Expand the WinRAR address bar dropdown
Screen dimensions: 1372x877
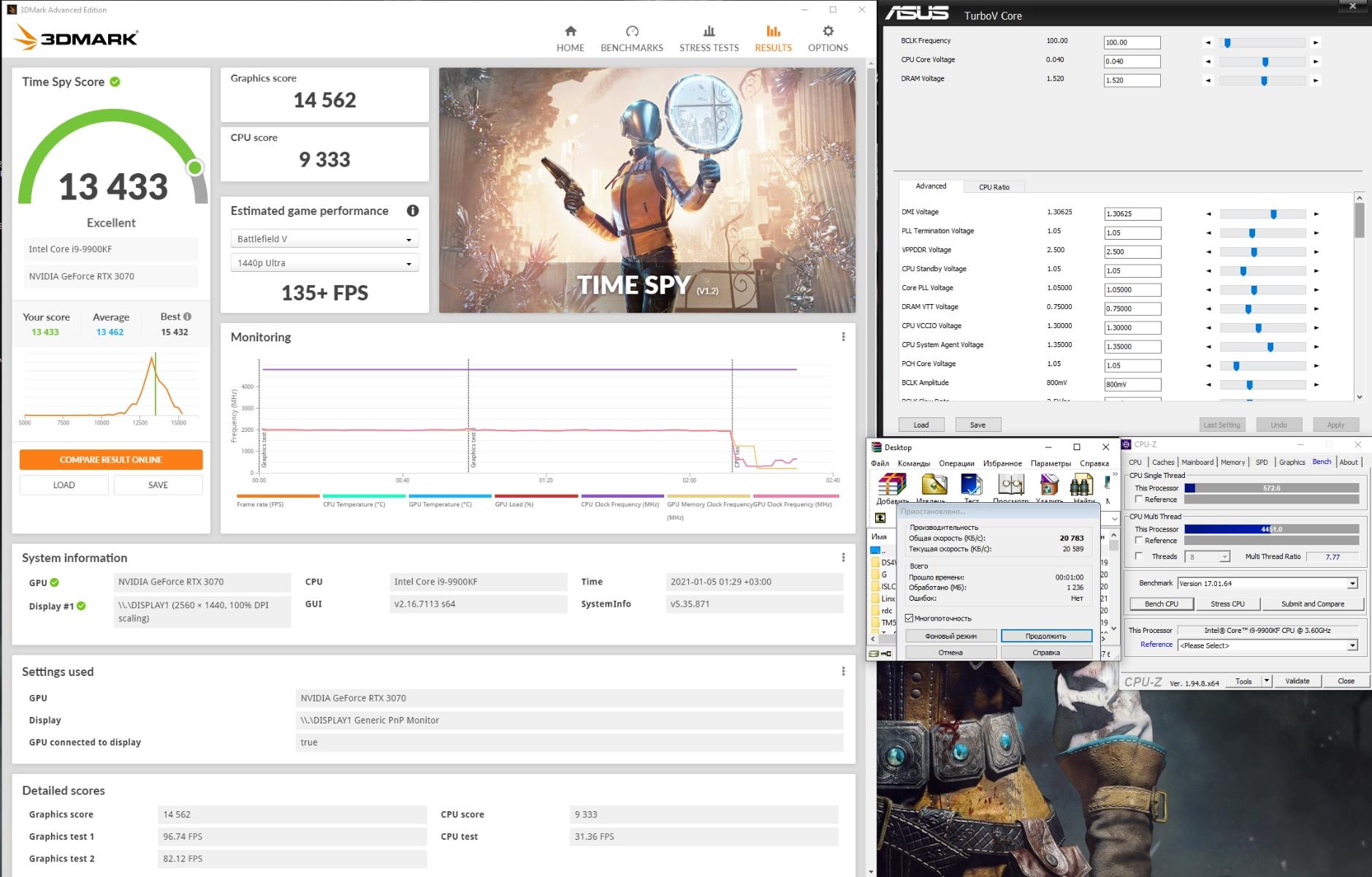pos(1114,518)
